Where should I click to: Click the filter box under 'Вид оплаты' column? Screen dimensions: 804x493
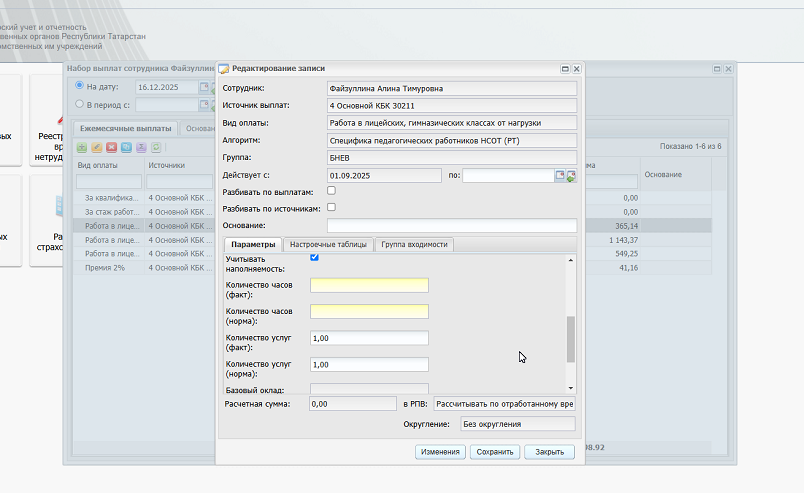click(x=109, y=182)
